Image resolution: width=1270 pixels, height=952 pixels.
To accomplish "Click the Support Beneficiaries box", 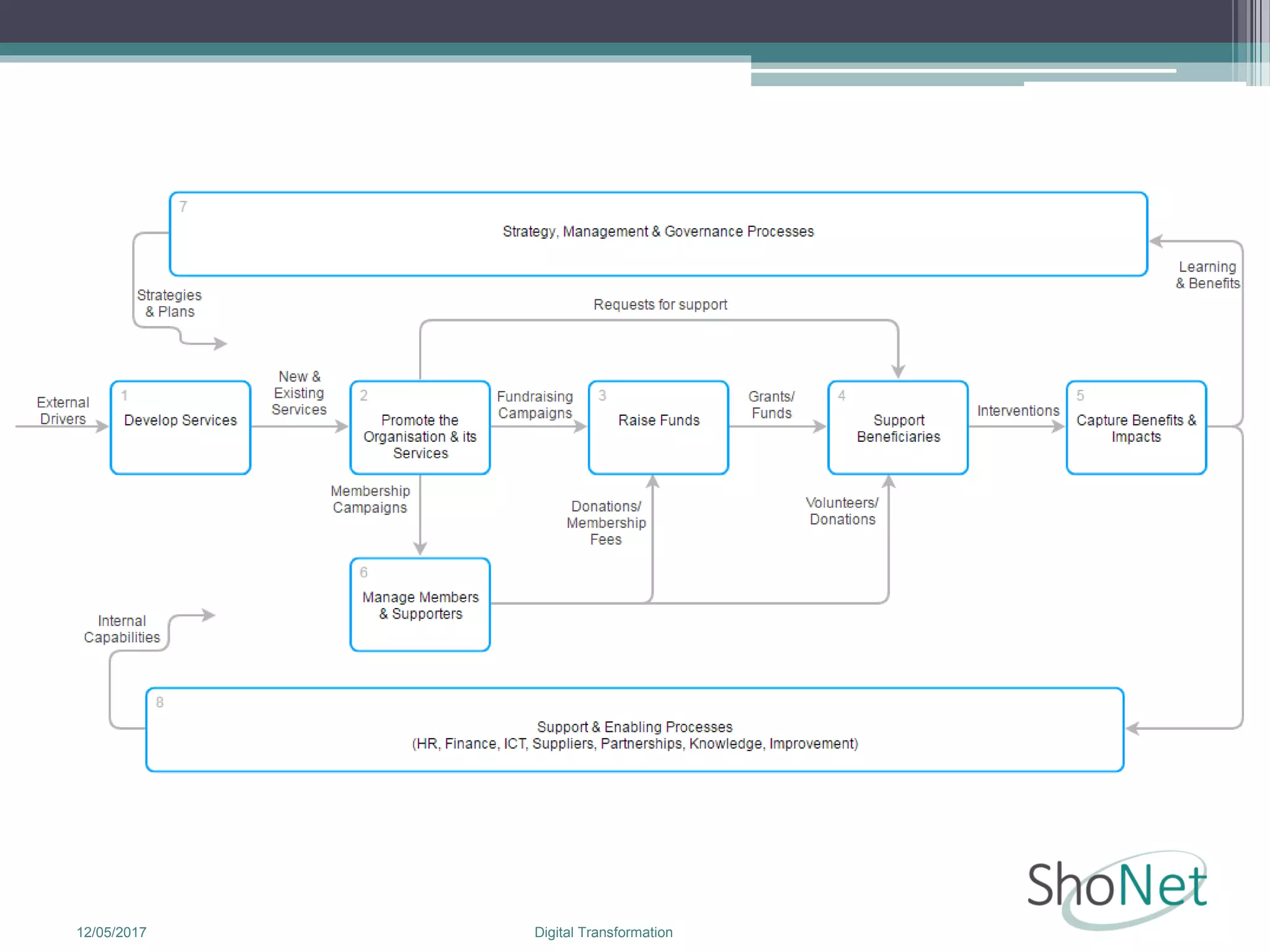I will point(898,428).
